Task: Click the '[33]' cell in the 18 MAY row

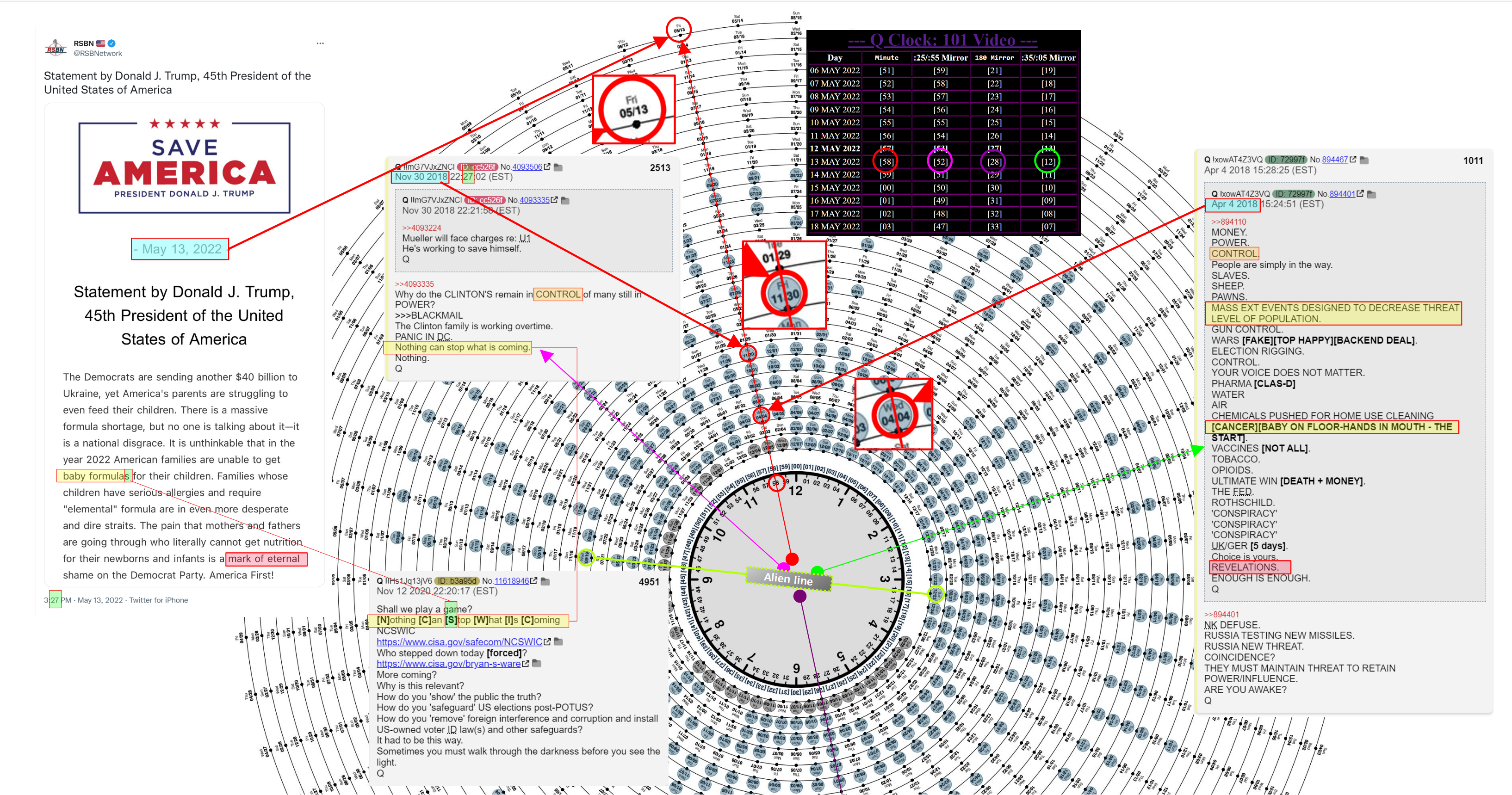Action: [x=994, y=227]
